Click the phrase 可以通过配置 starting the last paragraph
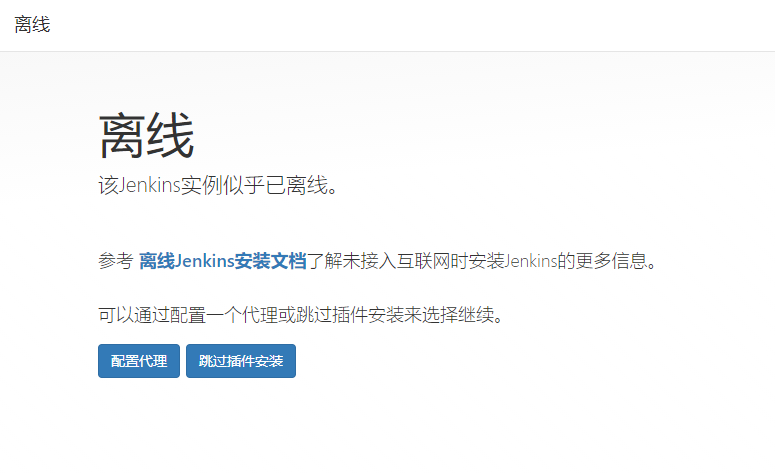775x473 pixels. (152, 314)
